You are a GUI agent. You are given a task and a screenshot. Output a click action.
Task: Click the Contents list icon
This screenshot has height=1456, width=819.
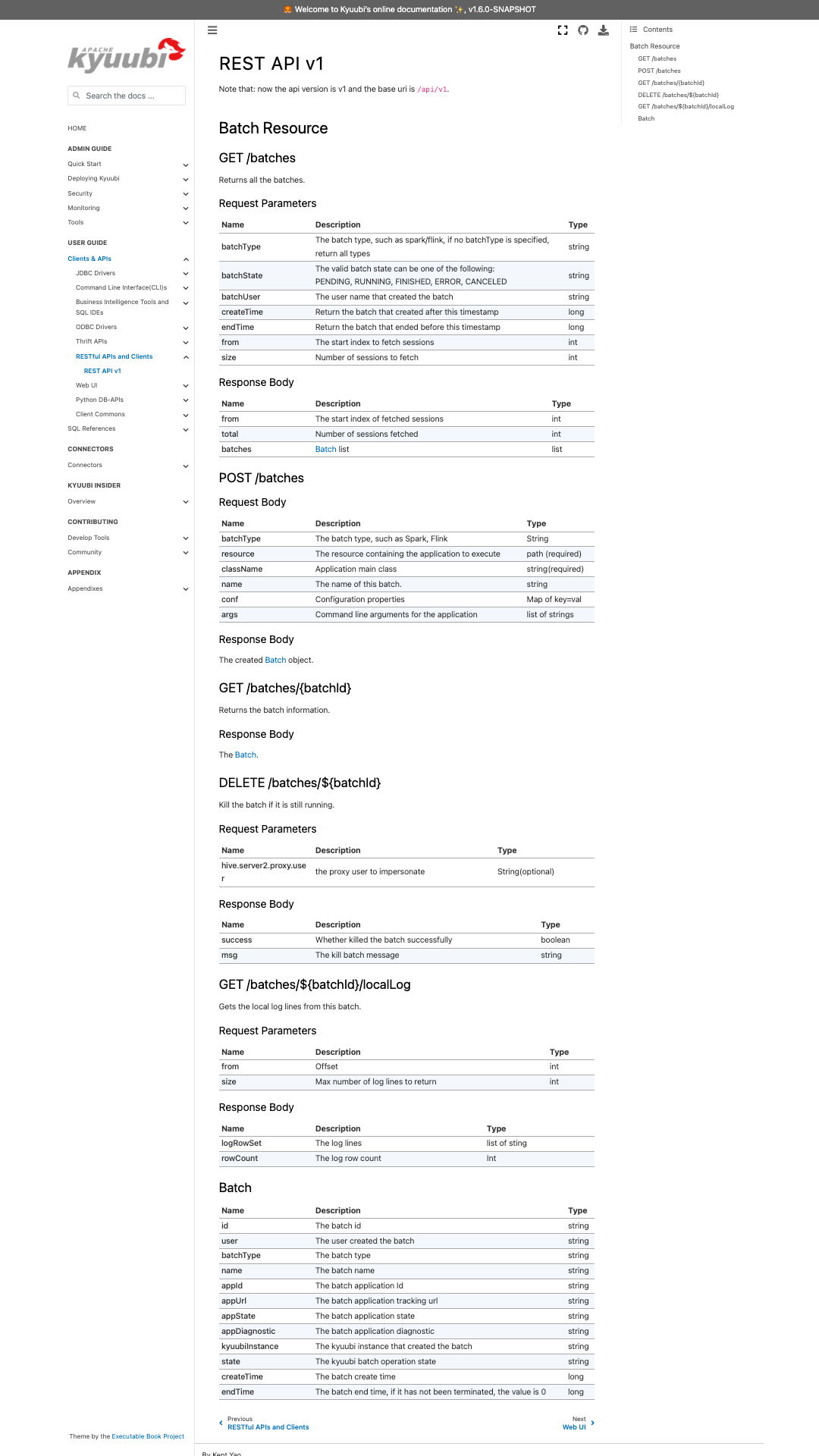pyautogui.click(x=633, y=30)
